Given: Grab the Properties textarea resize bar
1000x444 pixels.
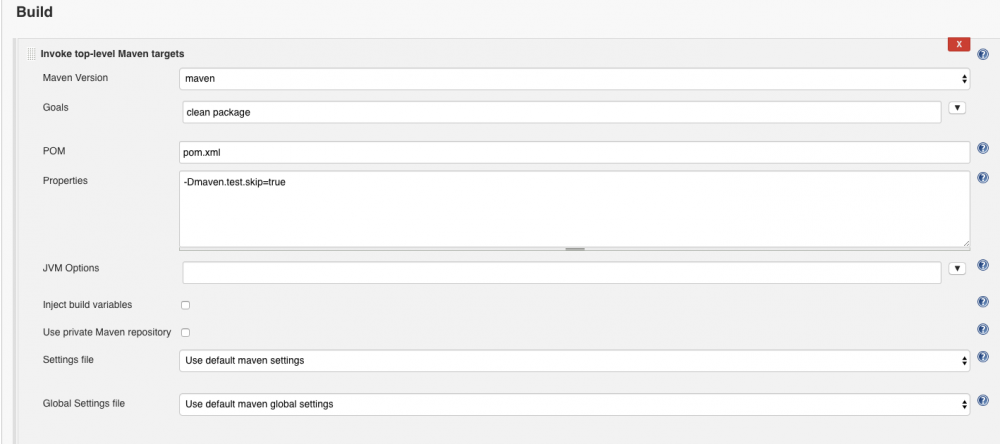Looking at the screenshot, I should (x=574, y=248).
